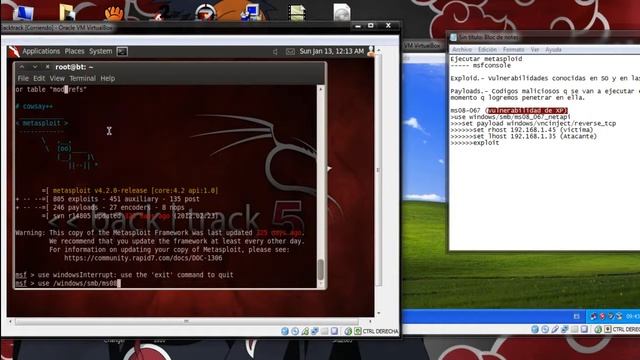Open the Places menu in BackTrack panel
This screenshot has height=360, width=640.
(x=74, y=51)
